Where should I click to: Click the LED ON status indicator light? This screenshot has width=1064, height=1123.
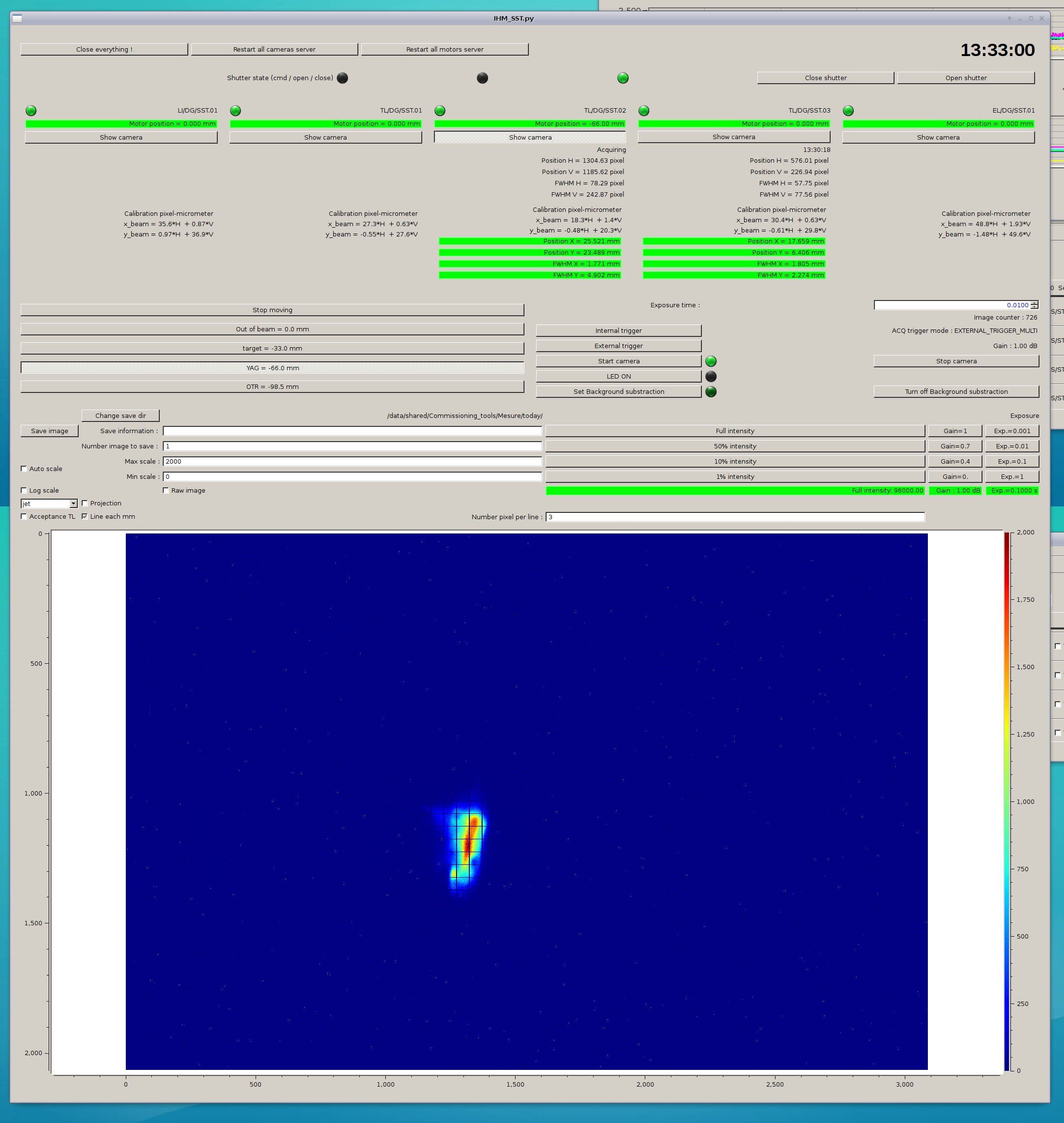click(711, 377)
